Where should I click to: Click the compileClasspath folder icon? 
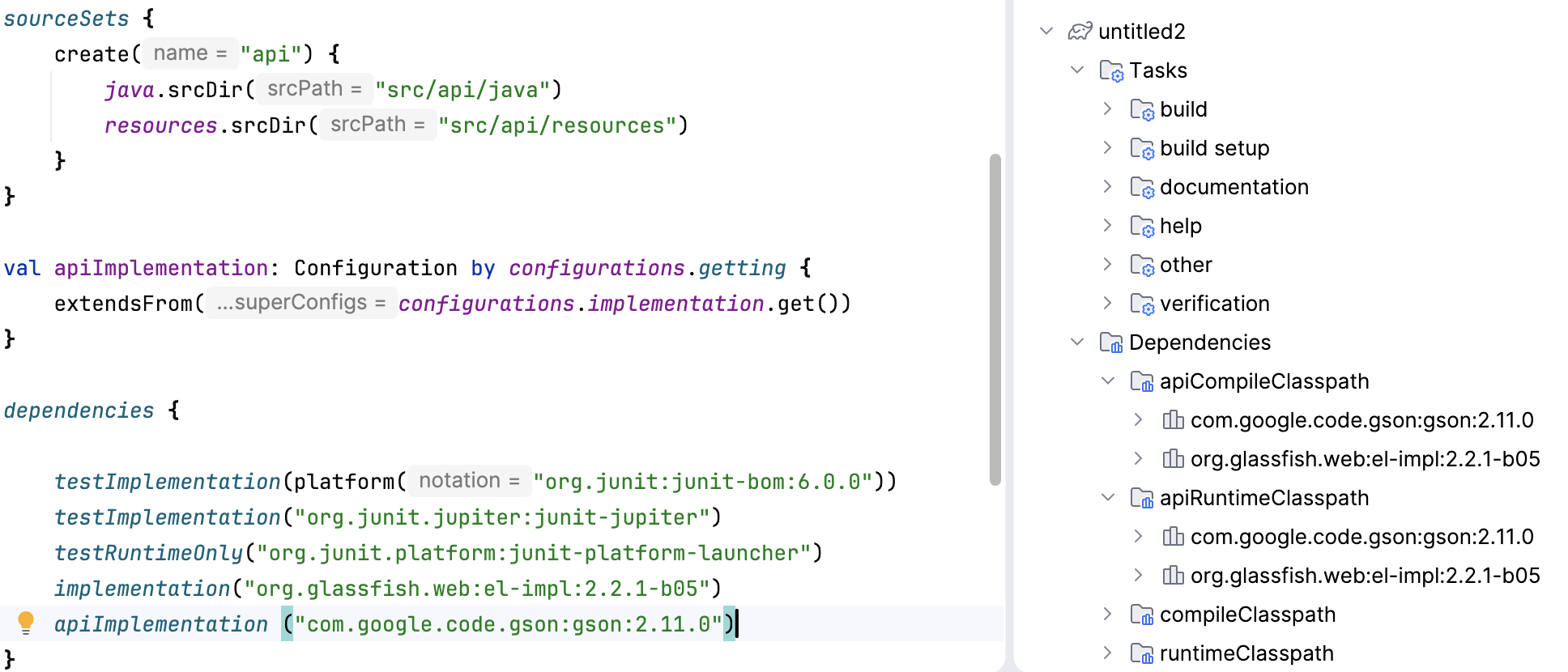(1142, 615)
